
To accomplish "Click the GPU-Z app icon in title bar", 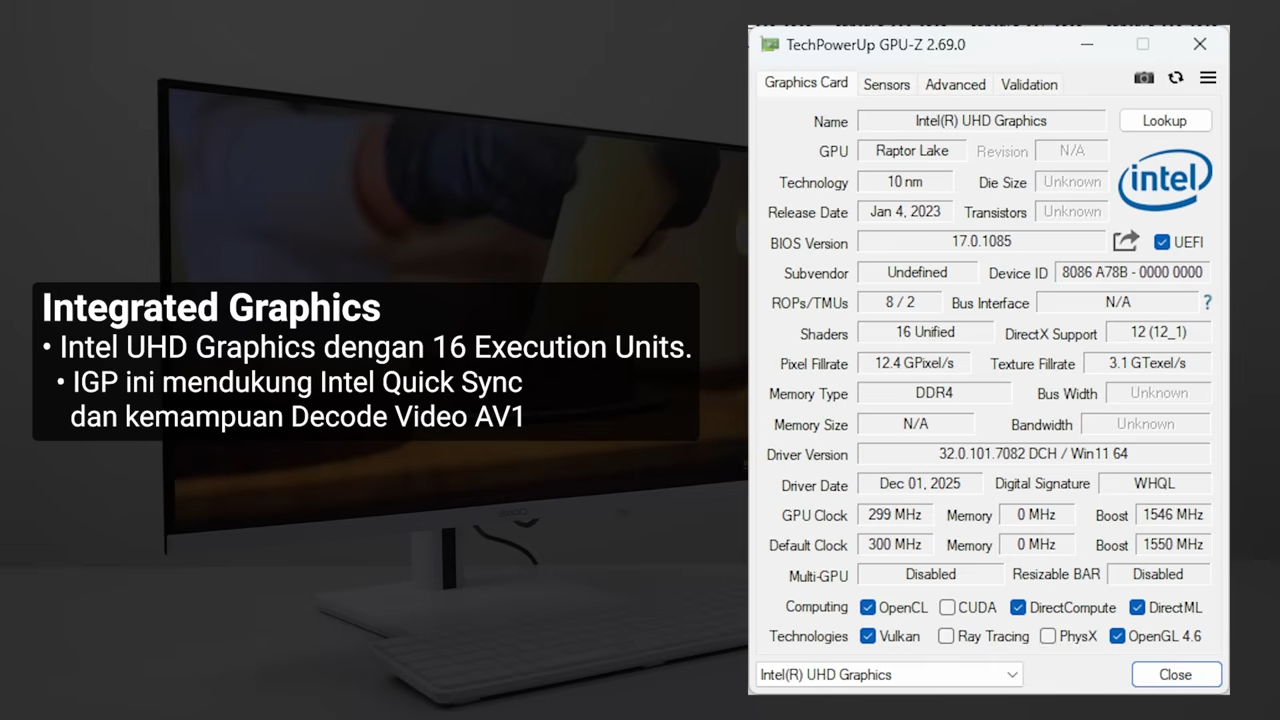I will 769,44.
